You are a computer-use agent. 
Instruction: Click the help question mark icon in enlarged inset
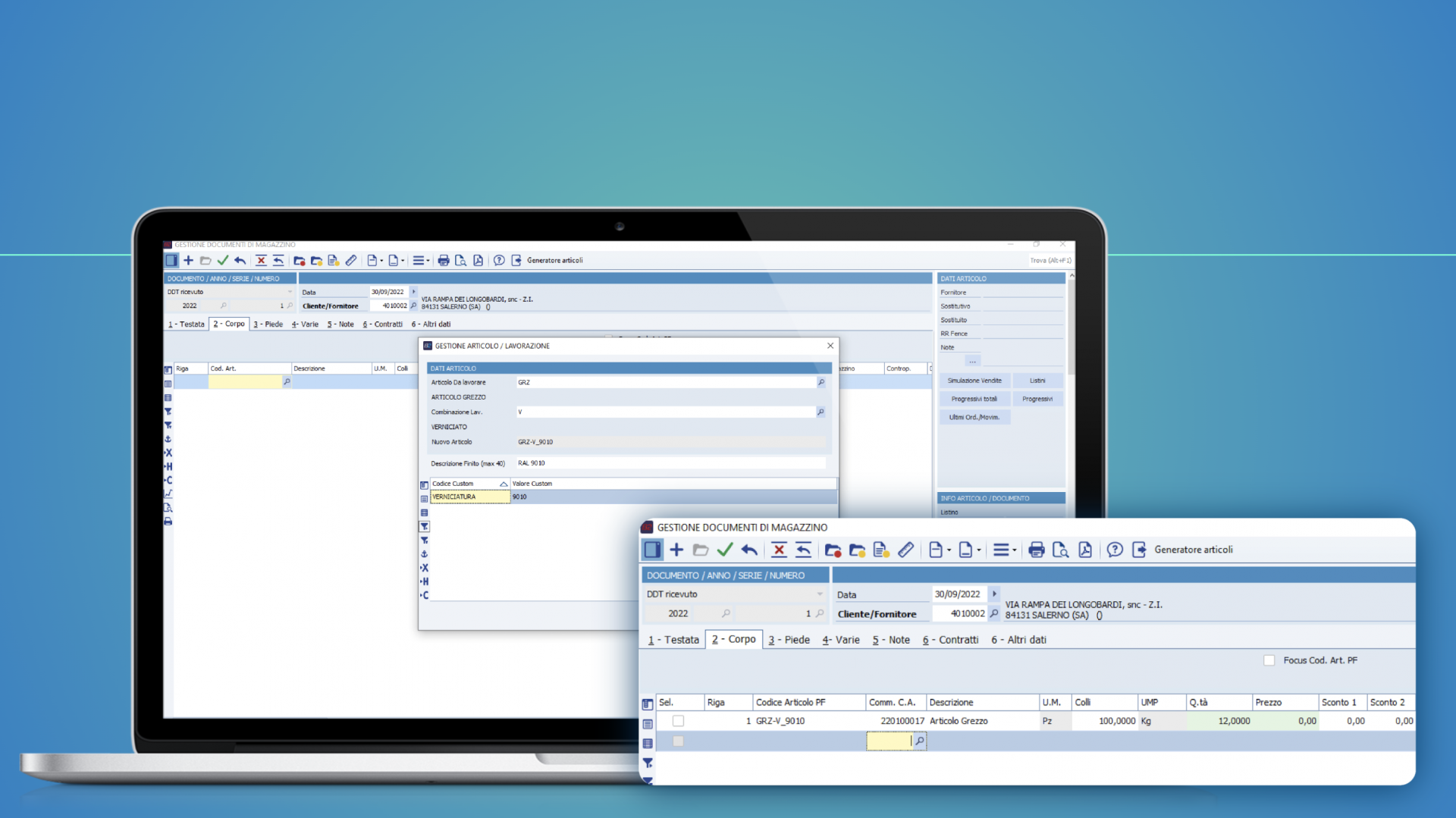(x=1115, y=550)
